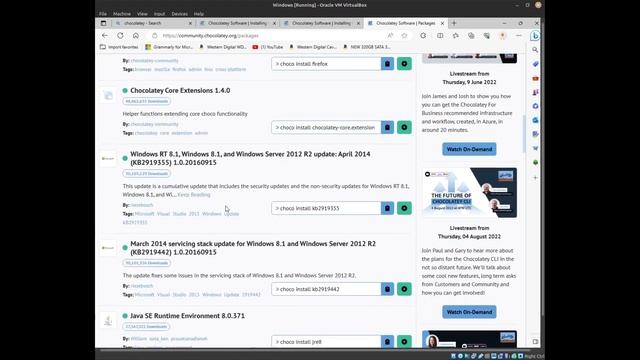Refresh the current browser page

pyautogui.click(x=120, y=36)
